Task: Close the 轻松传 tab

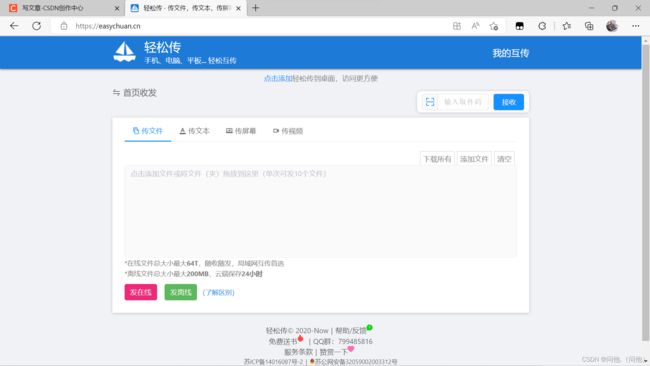Action: (238, 8)
